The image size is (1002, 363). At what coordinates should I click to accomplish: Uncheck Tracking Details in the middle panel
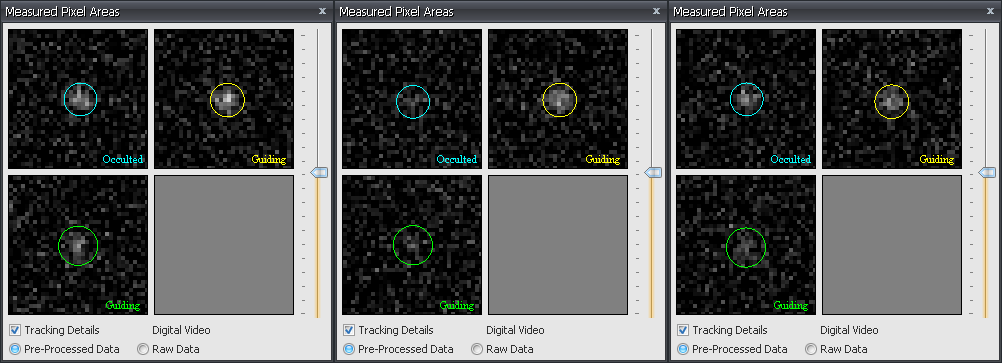point(349,330)
